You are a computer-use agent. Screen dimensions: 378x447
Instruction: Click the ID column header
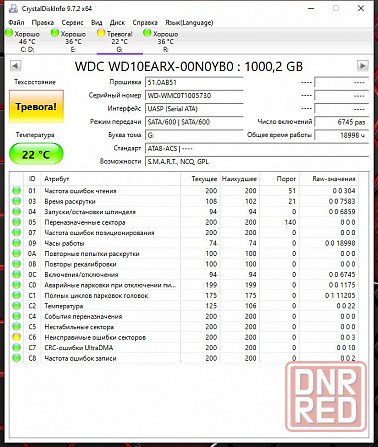(32, 179)
